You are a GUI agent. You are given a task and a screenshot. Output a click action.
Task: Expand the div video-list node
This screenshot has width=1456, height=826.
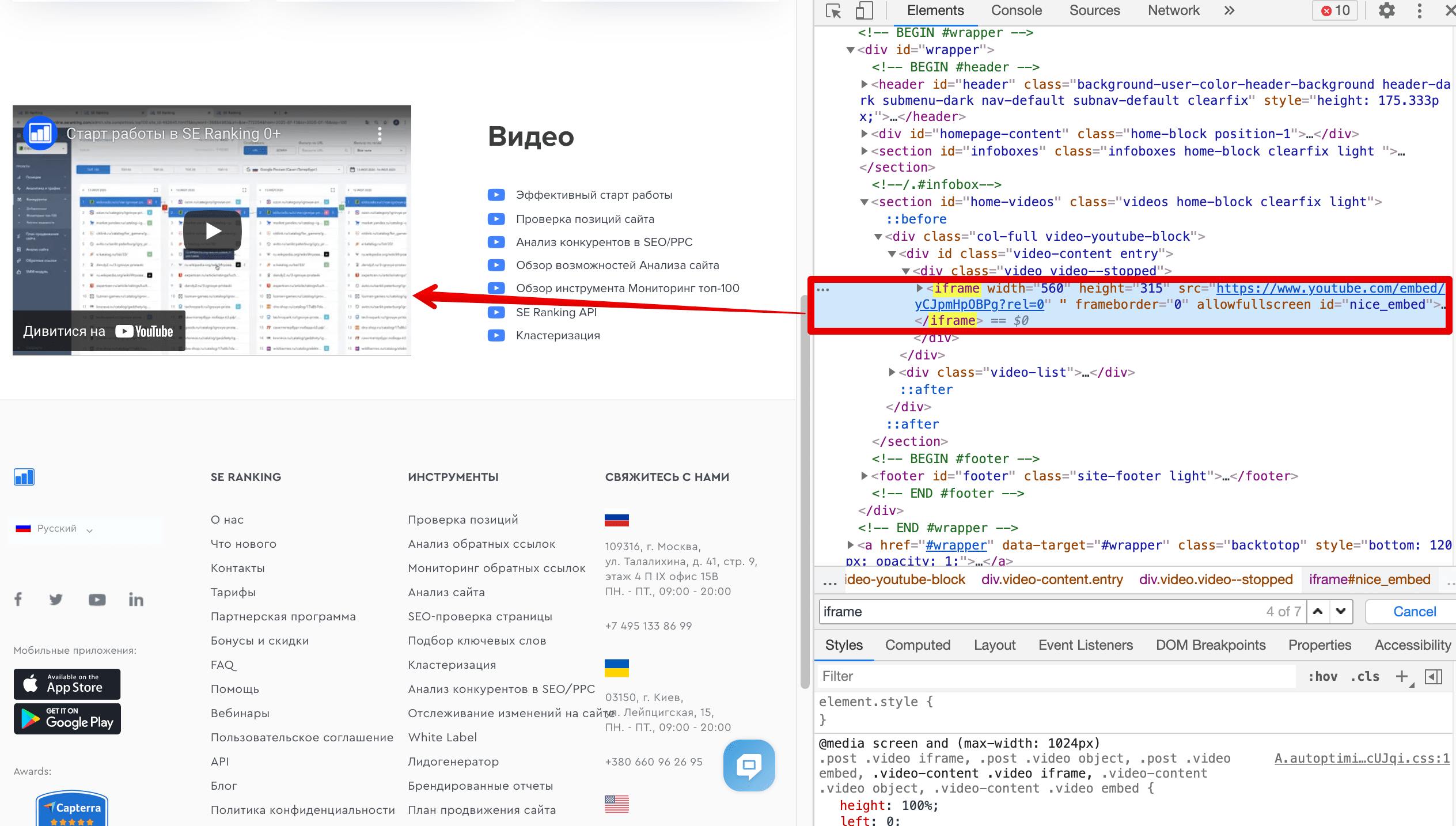click(892, 372)
